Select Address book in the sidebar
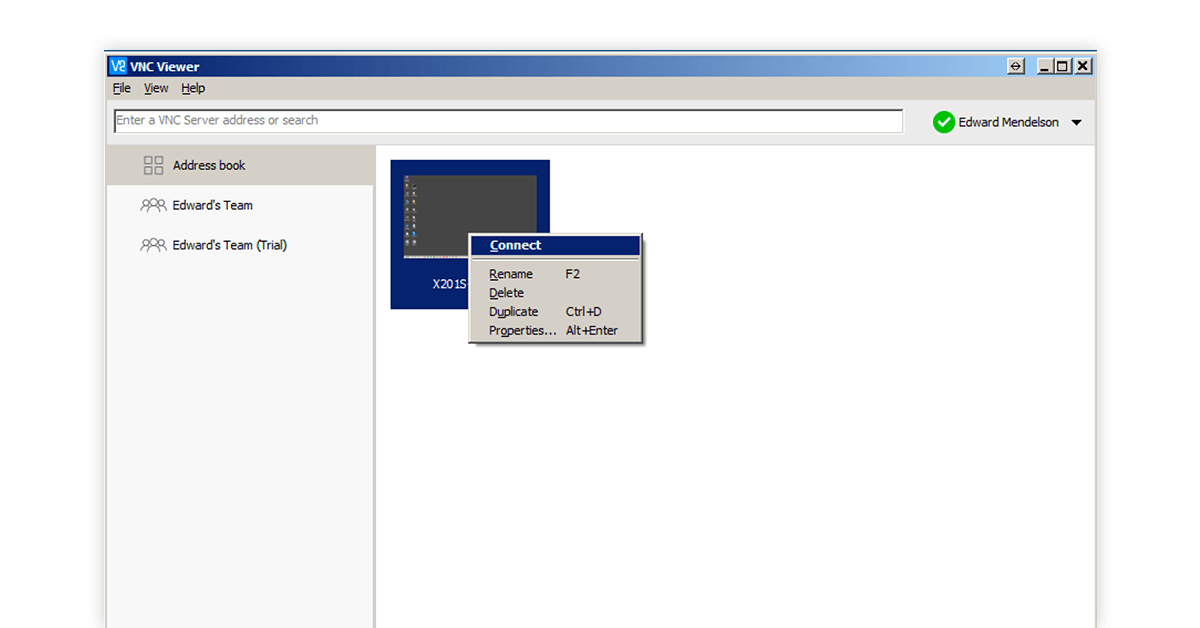Screen dimensions: 1200x628 click(x=240, y=166)
